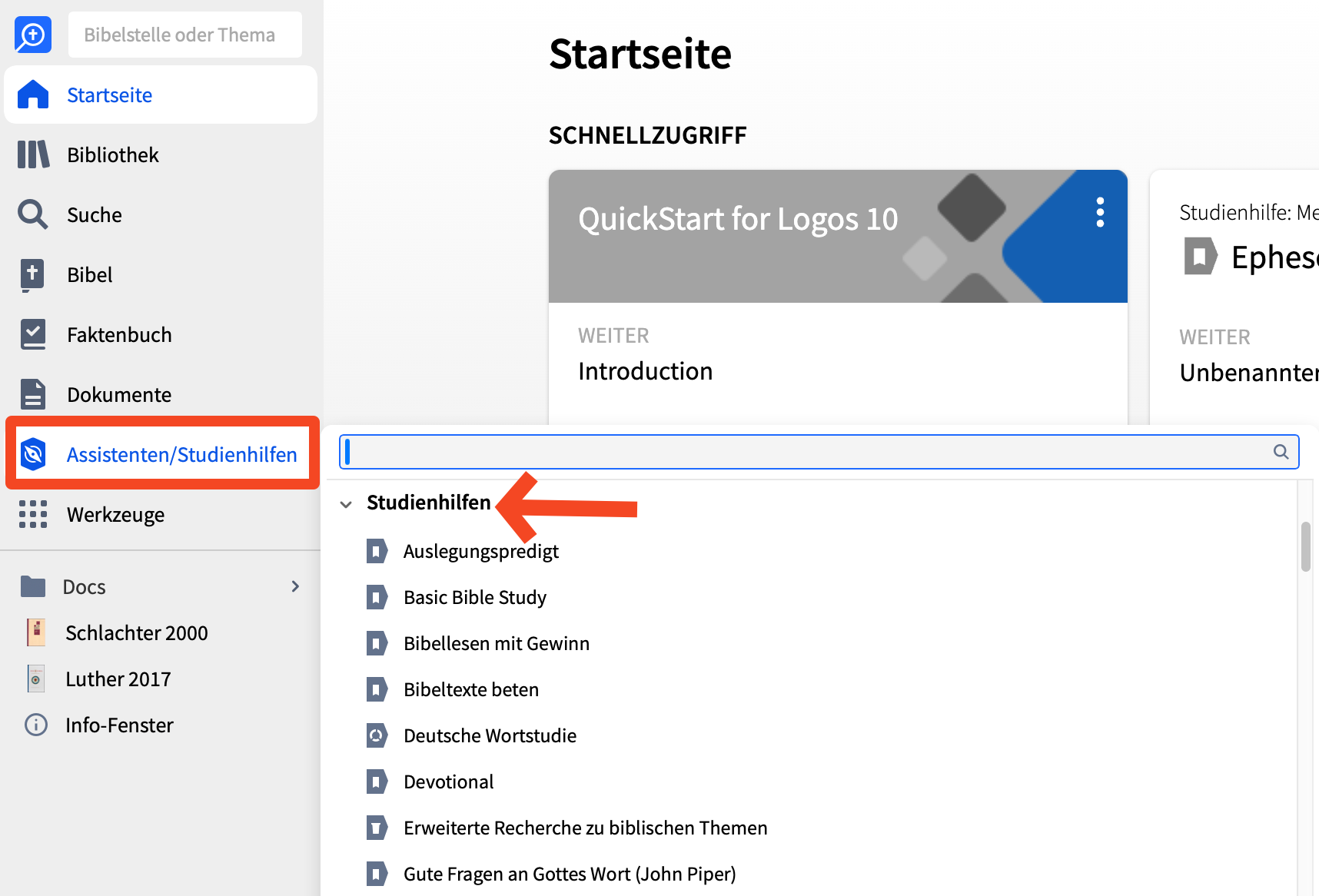The height and width of the screenshot is (896, 1319).
Task: Click the Bibelstelle oder Thema search field
Action: (x=185, y=35)
